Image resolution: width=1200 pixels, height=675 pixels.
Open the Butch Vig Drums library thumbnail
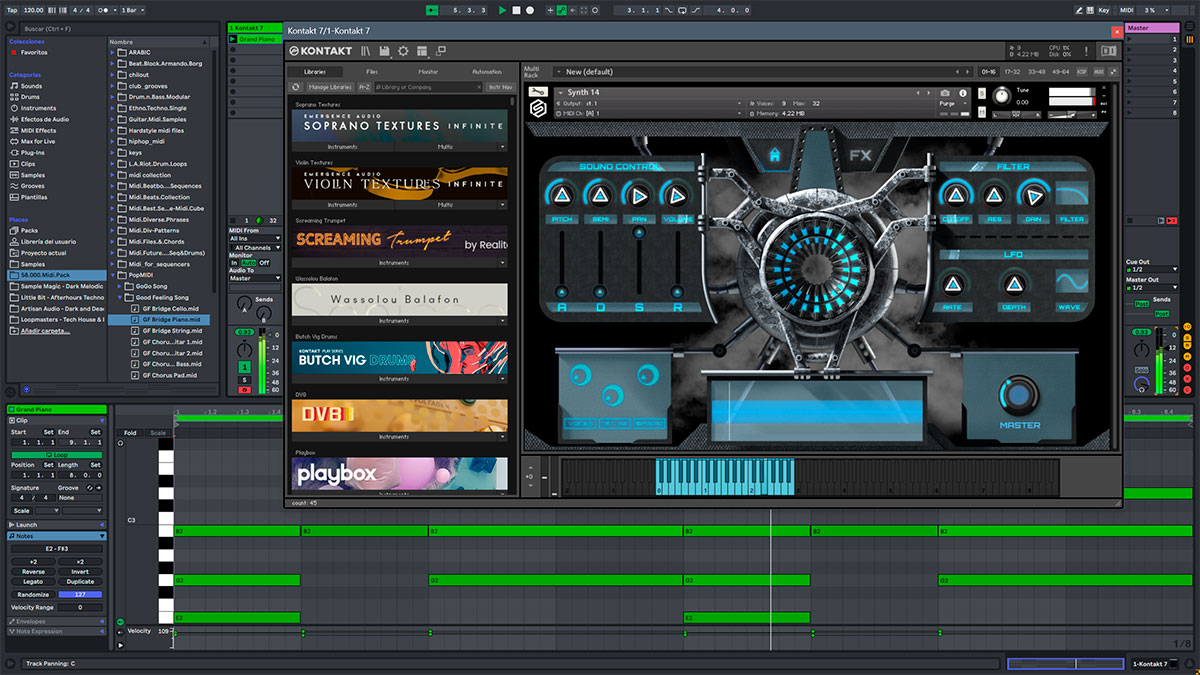tap(400, 358)
